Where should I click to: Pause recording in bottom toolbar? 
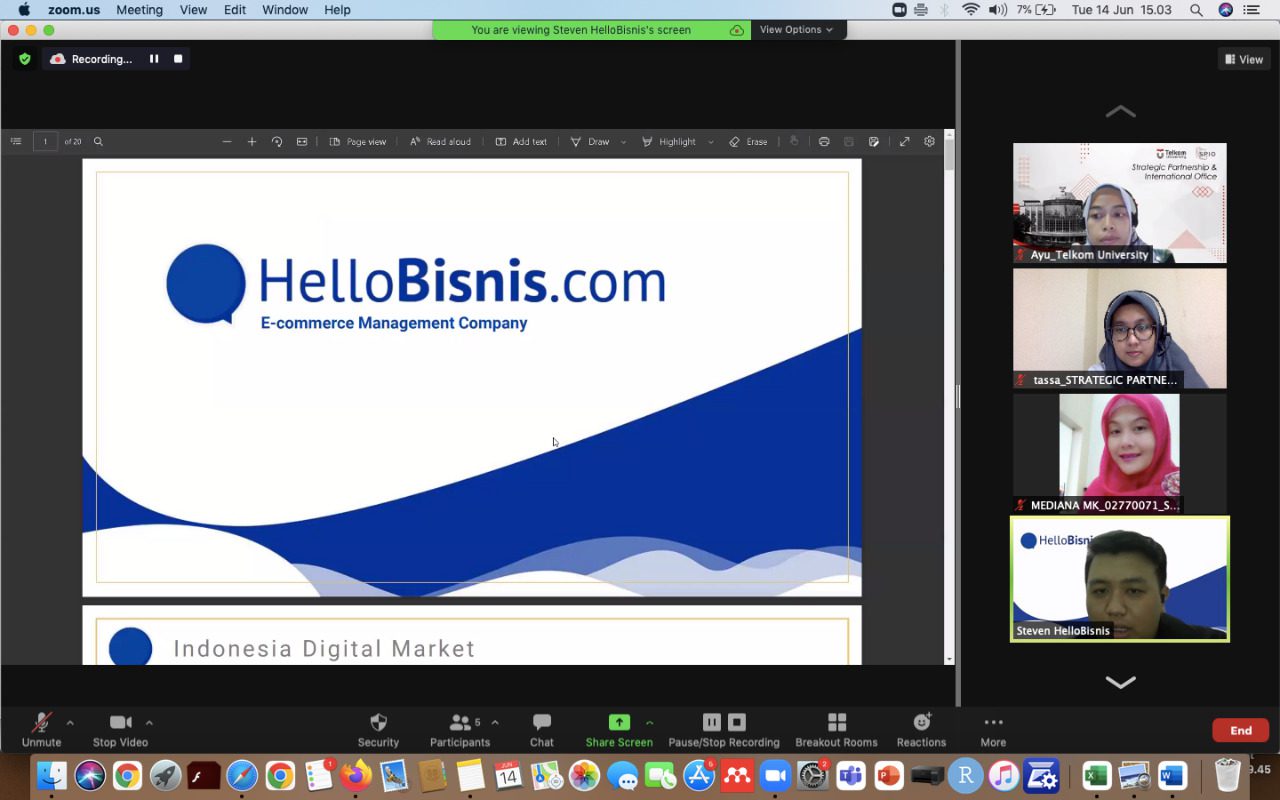(711, 722)
